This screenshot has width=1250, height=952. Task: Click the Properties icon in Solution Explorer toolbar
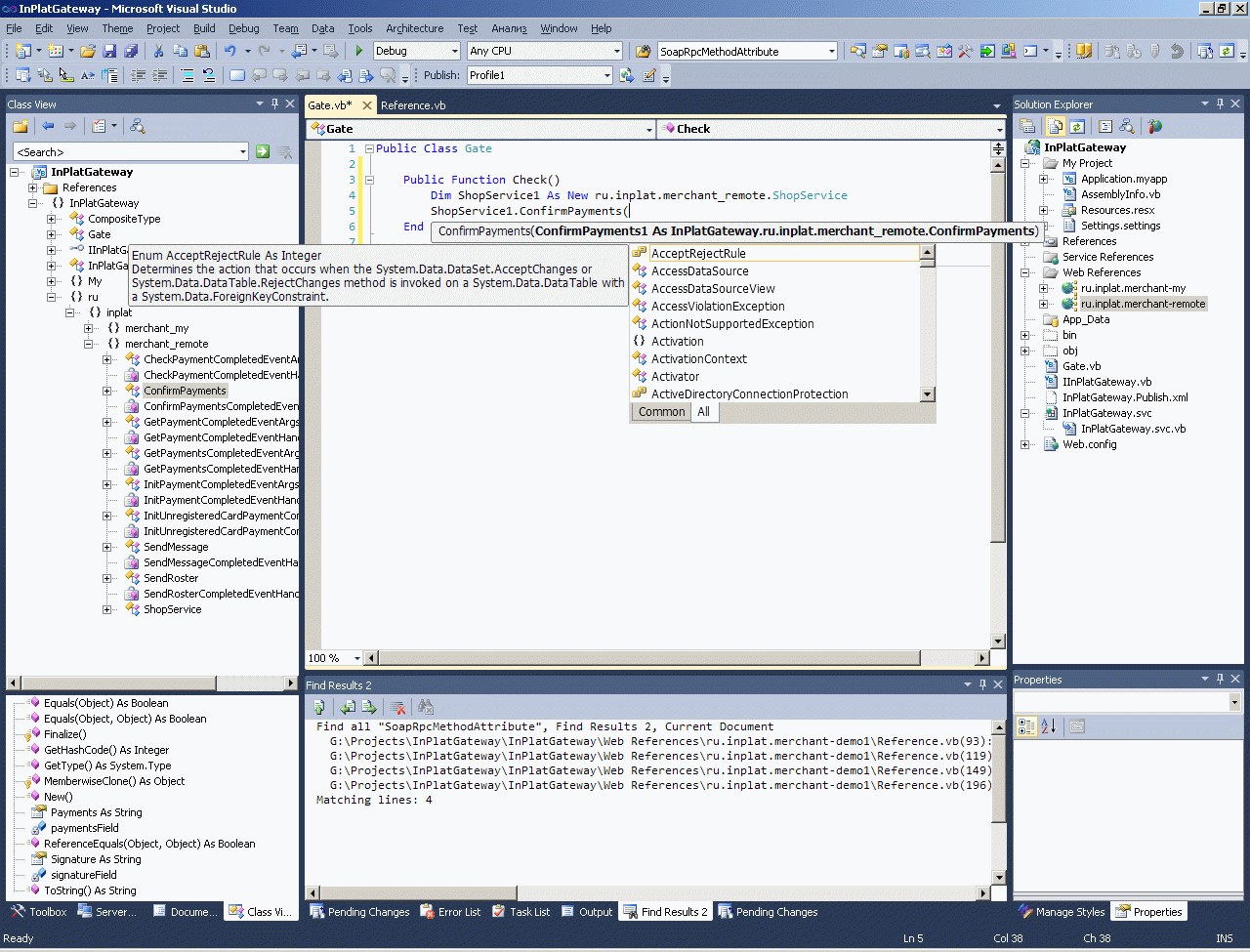(1027, 126)
